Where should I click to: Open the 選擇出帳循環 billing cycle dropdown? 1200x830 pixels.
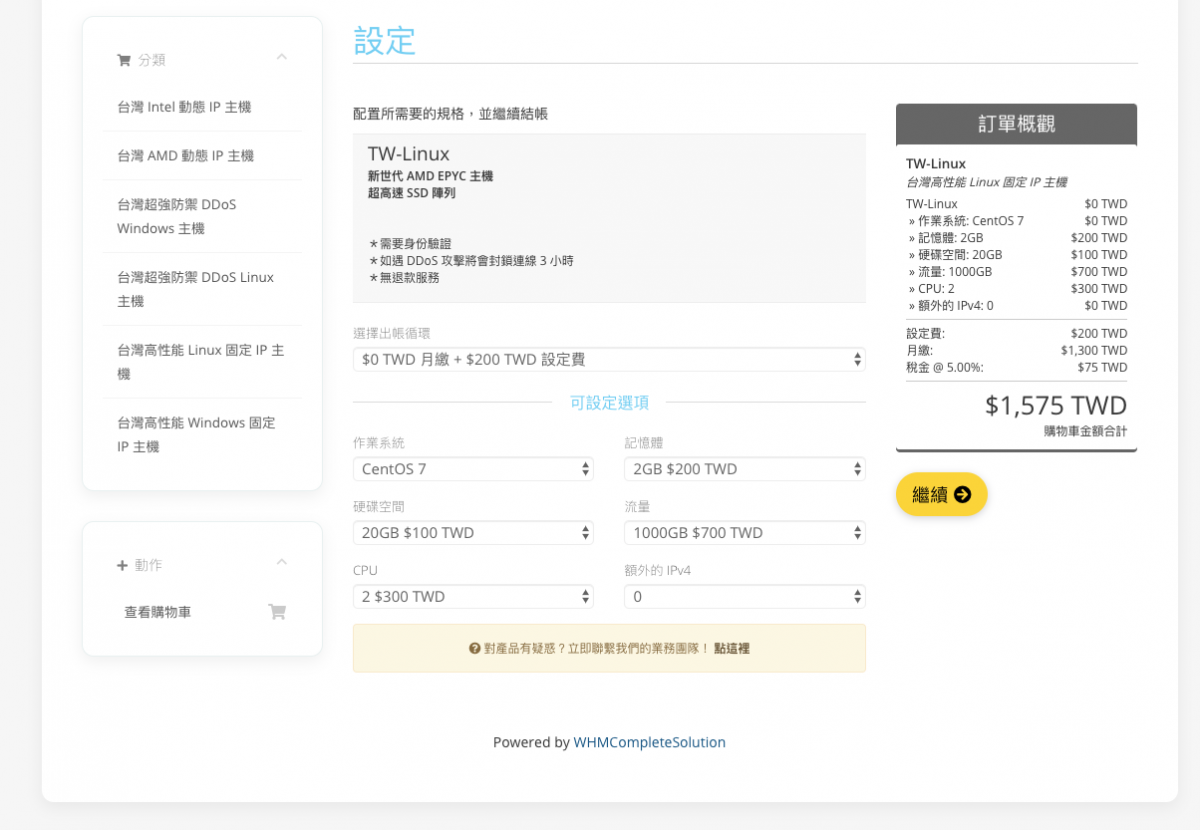(x=608, y=359)
